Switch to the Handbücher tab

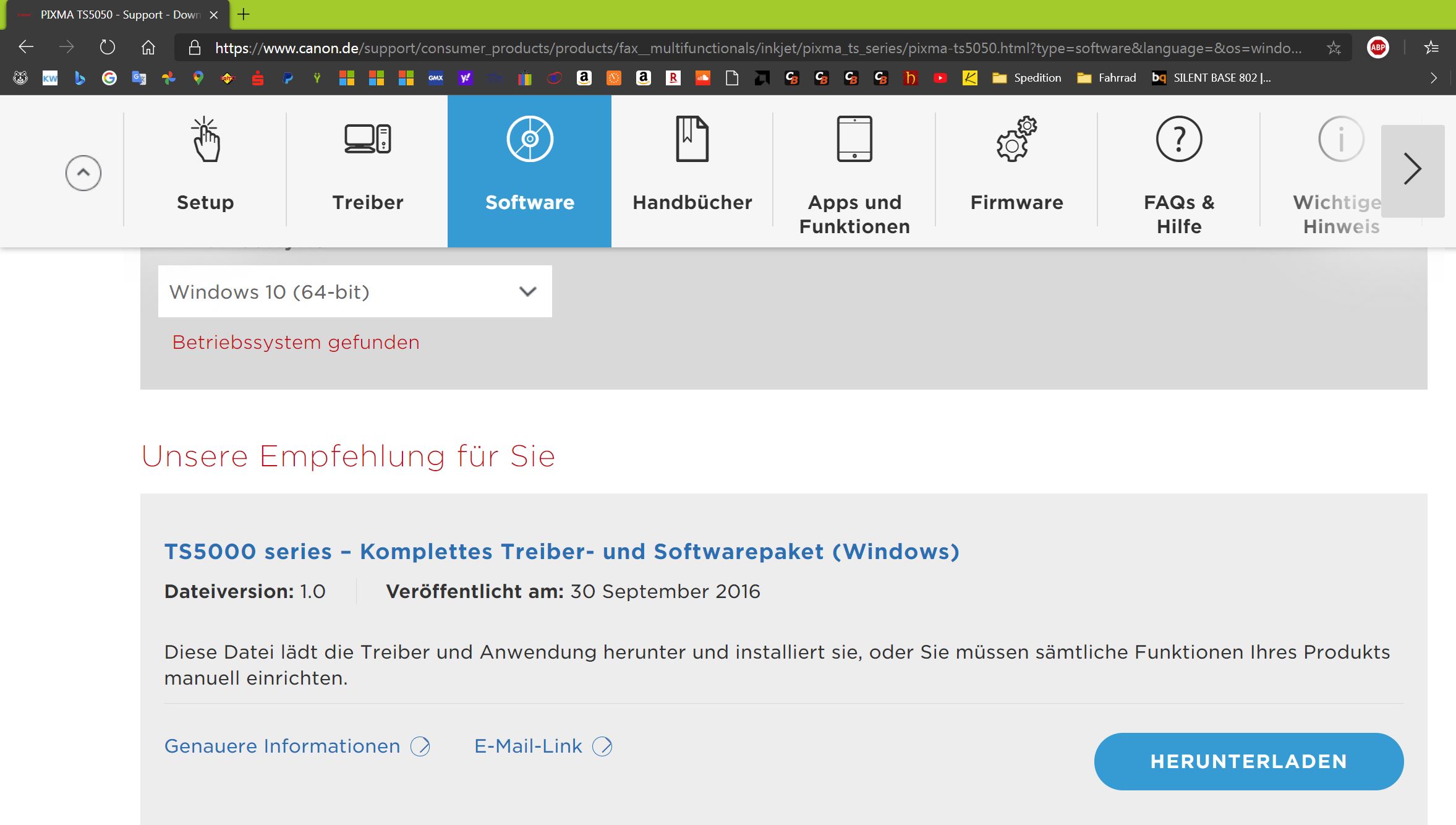pos(692,171)
